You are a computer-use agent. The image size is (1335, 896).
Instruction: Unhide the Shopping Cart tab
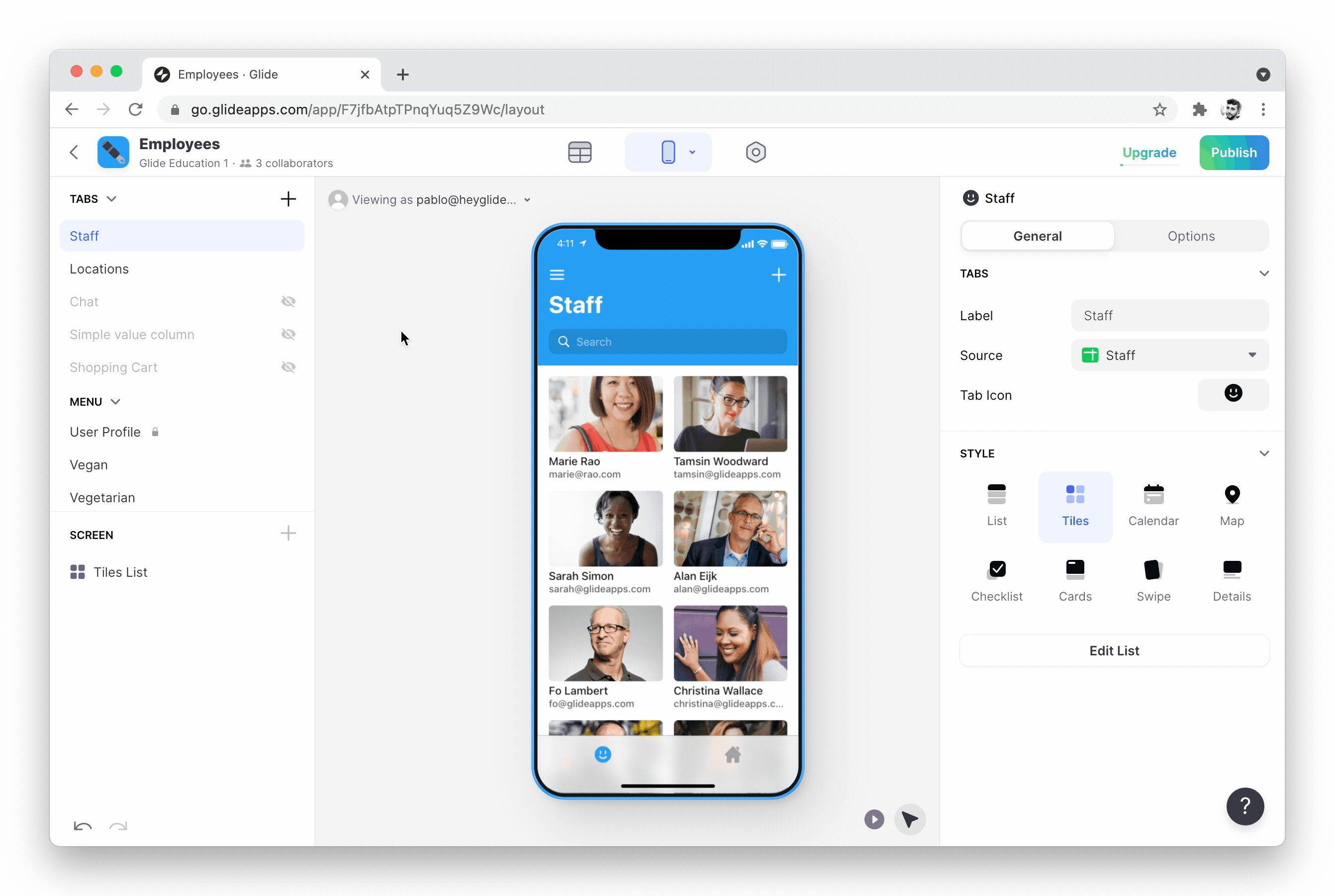pyautogui.click(x=288, y=367)
